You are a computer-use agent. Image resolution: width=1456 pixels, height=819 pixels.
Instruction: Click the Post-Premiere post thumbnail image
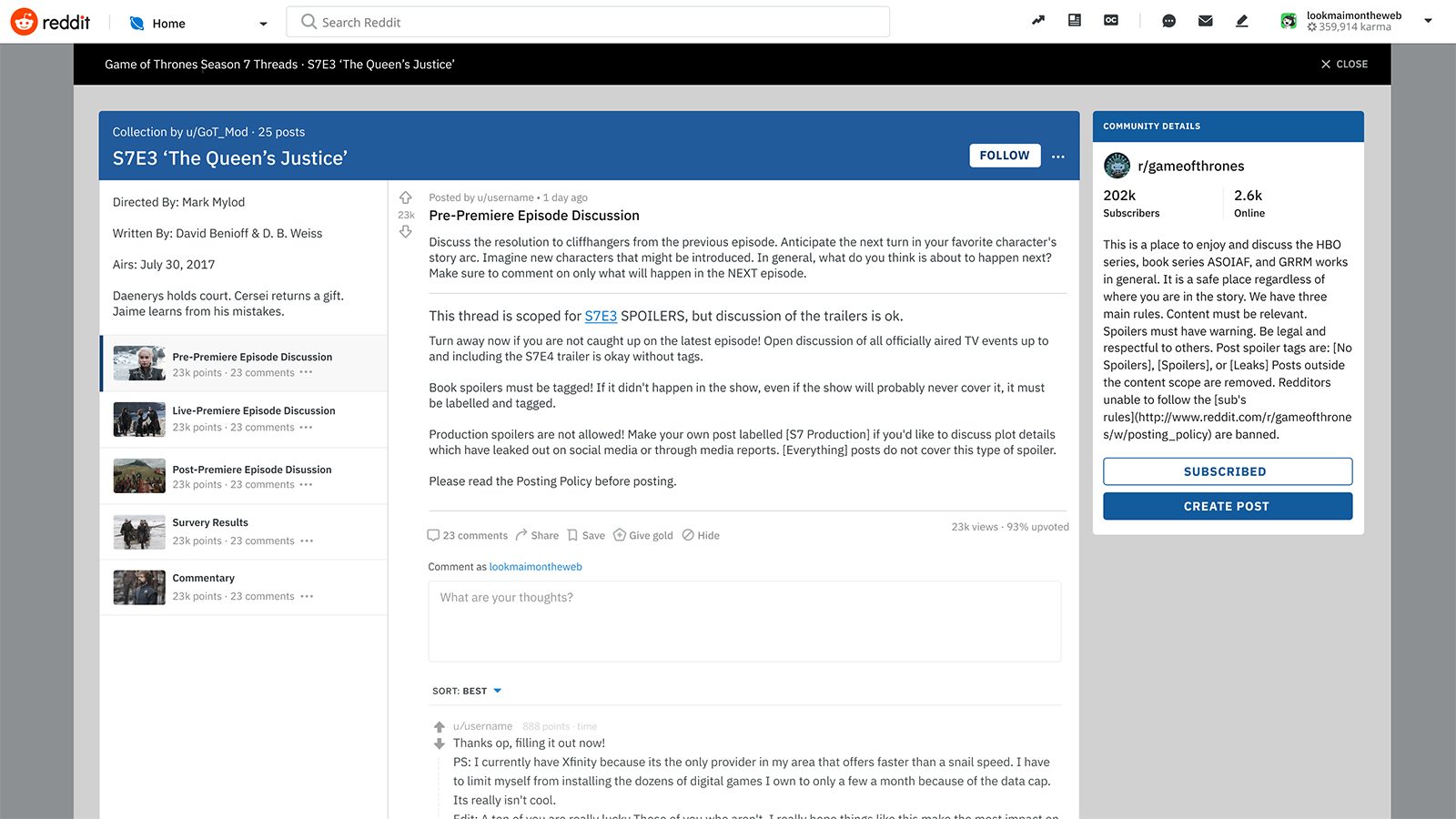[x=139, y=476]
